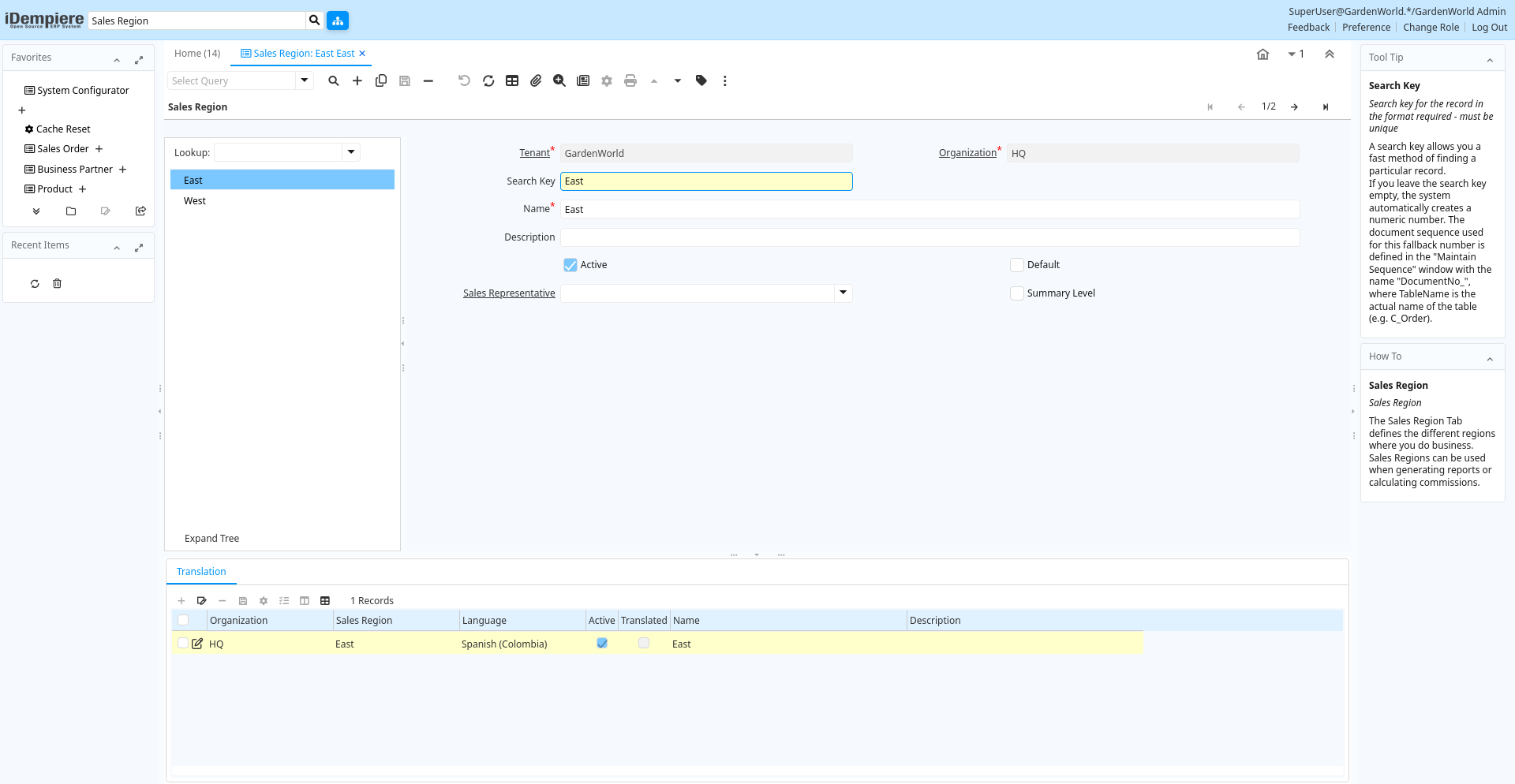This screenshot has height=784, width=1515.
Task: Select the West tree item
Action: 195,201
